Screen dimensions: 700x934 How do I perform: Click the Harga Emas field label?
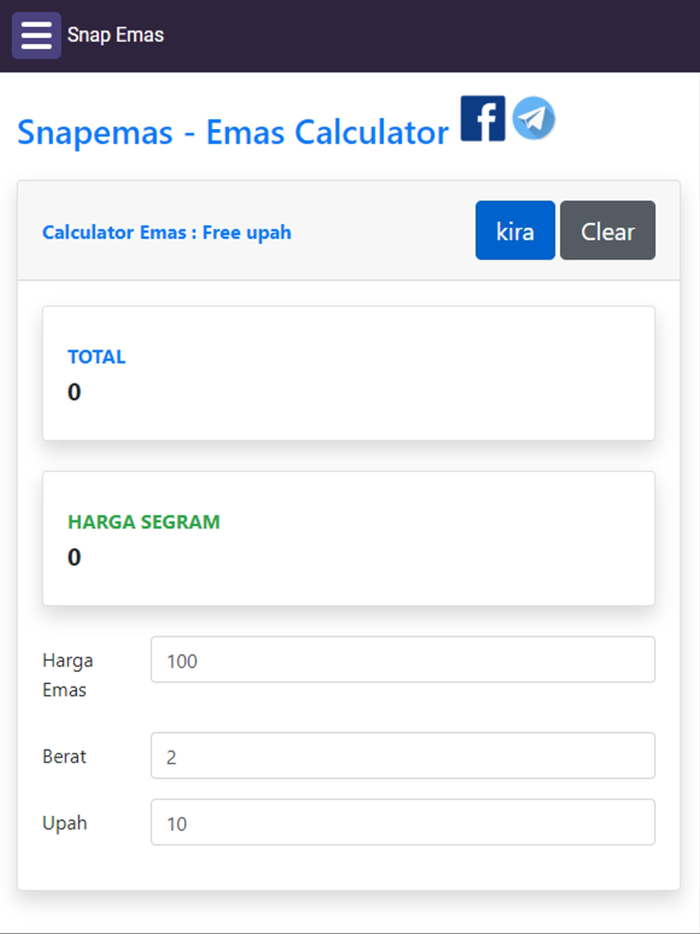coord(66,675)
